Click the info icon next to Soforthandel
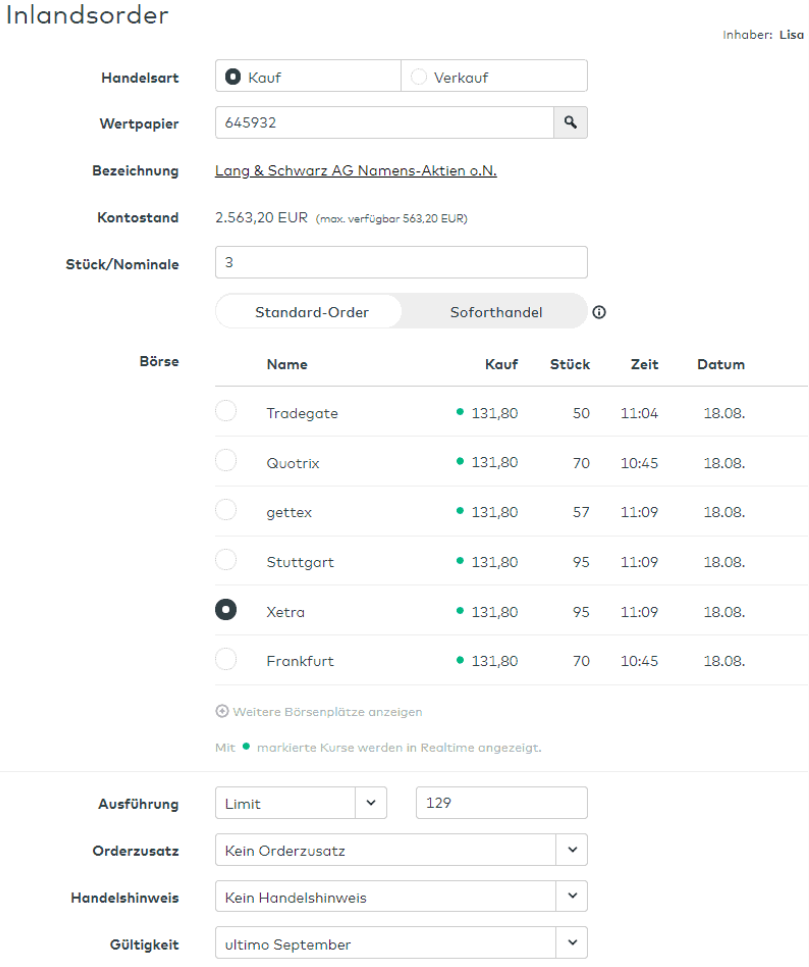The width and height of the screenshot is (809, 967). click(599, 312)
